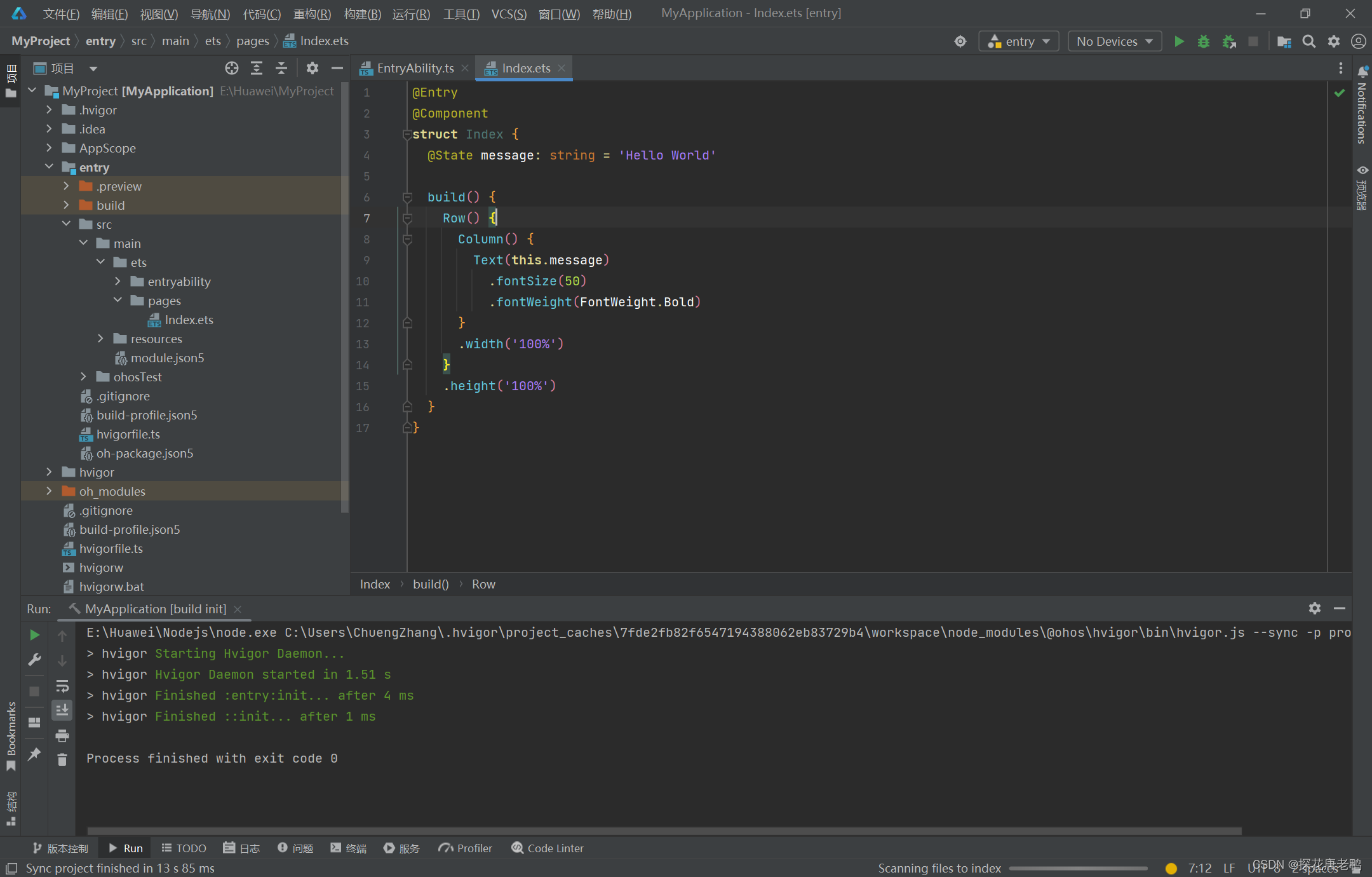Open the Code Linter tool window
The height and width of the screenshot is (877, 1372).
click(x=548, y=848)
